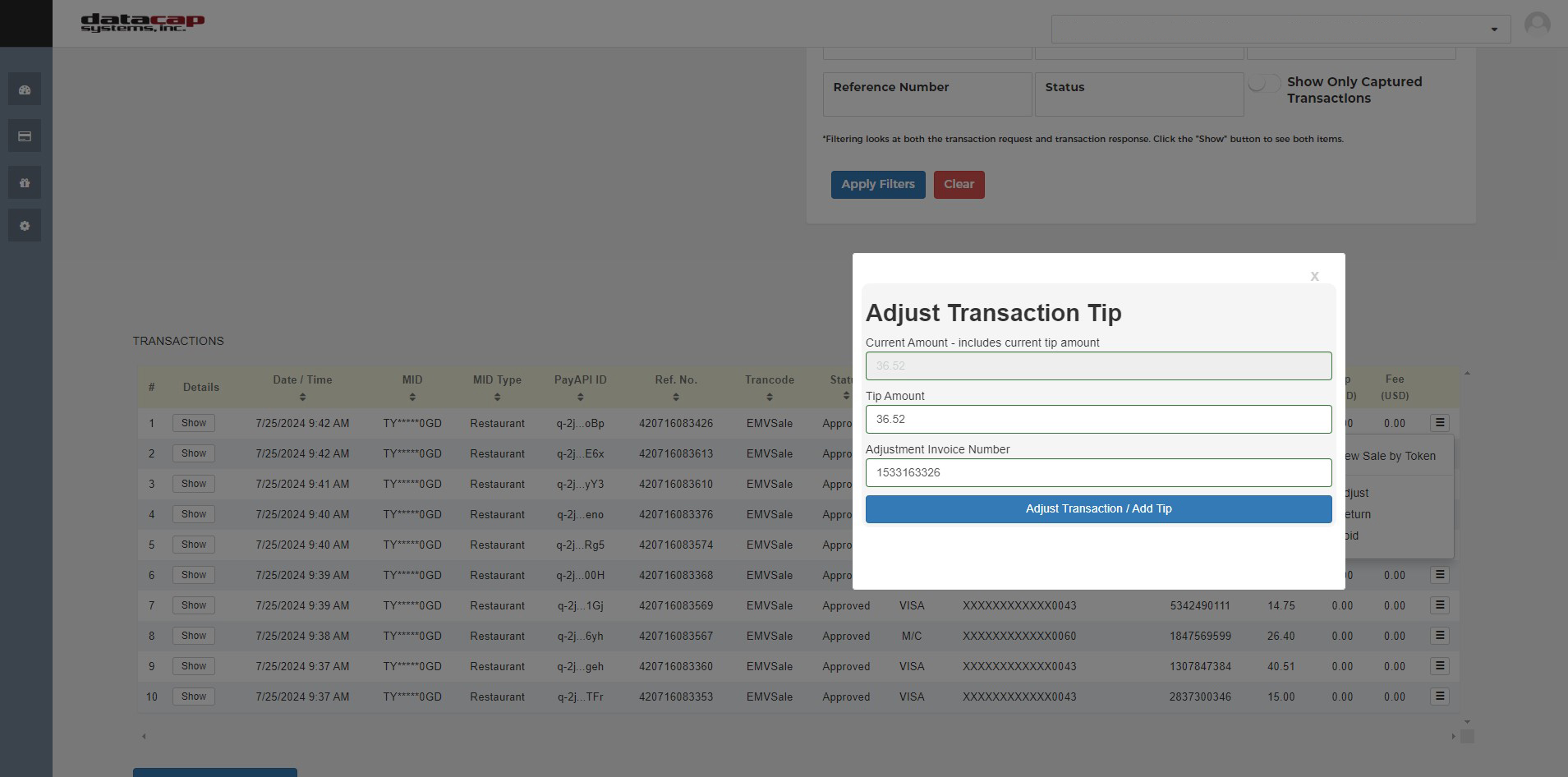Image resolution: width=1568 pixels, height=777 pixels.
Task: Click the Datacap Systems logo
Action: [x=142, y=22]
